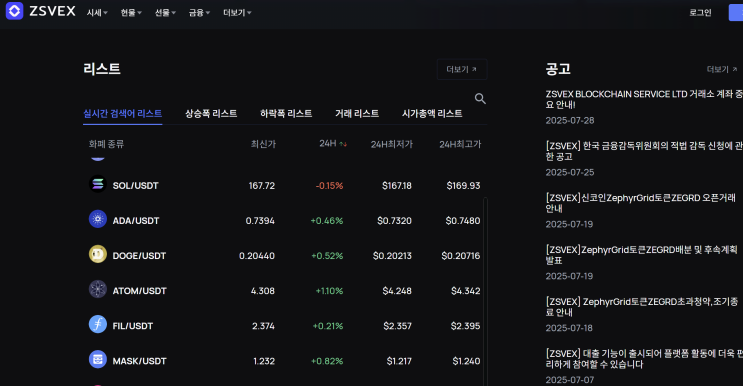Screen dimensions: 743x386
Task: Click FIL 24H low $2.357
Action: [398, 326]
